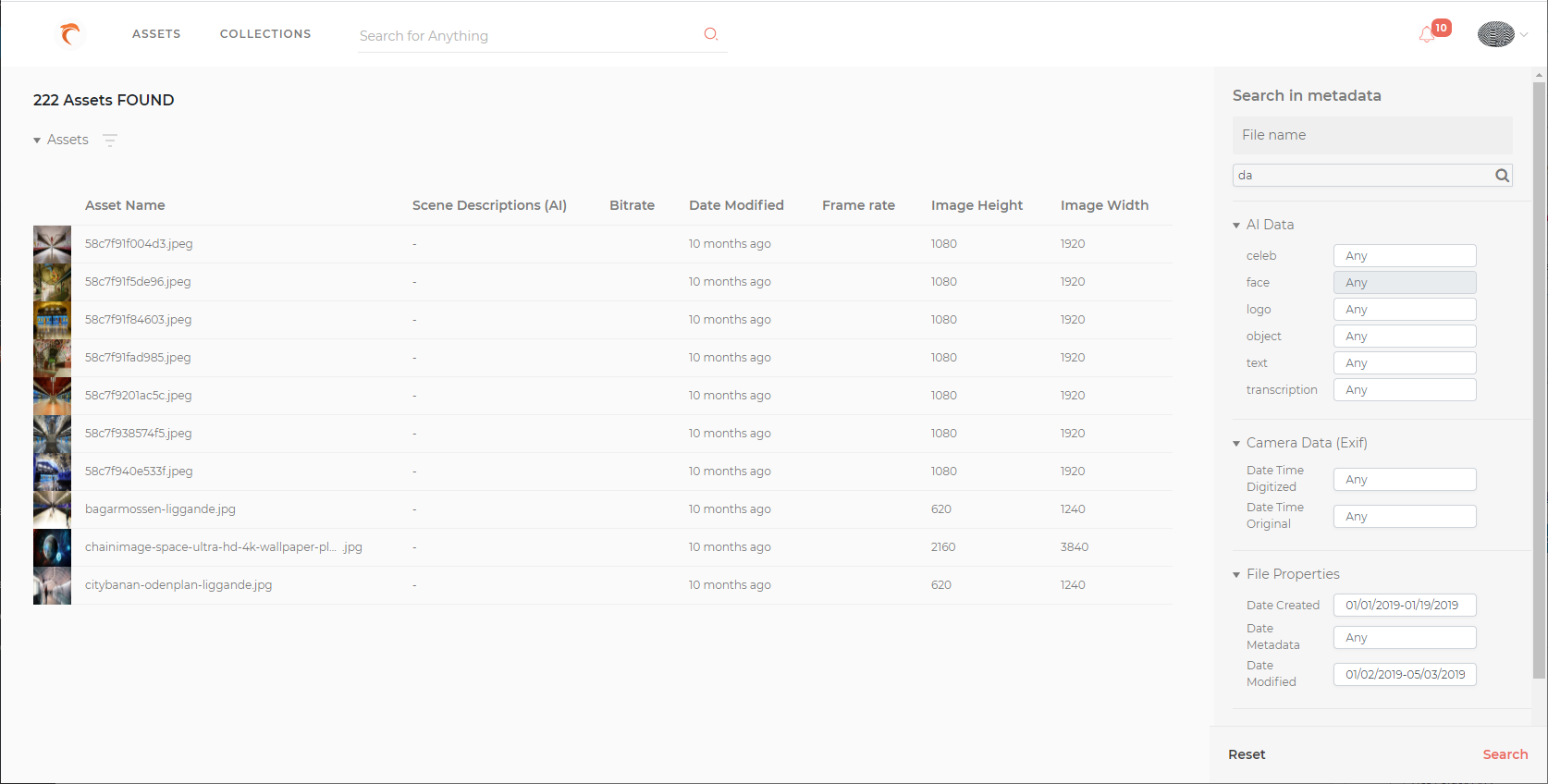The height and width of the screenshot is (784, 1548).
Task: Click the Reset button
Action: (1247, 754)
